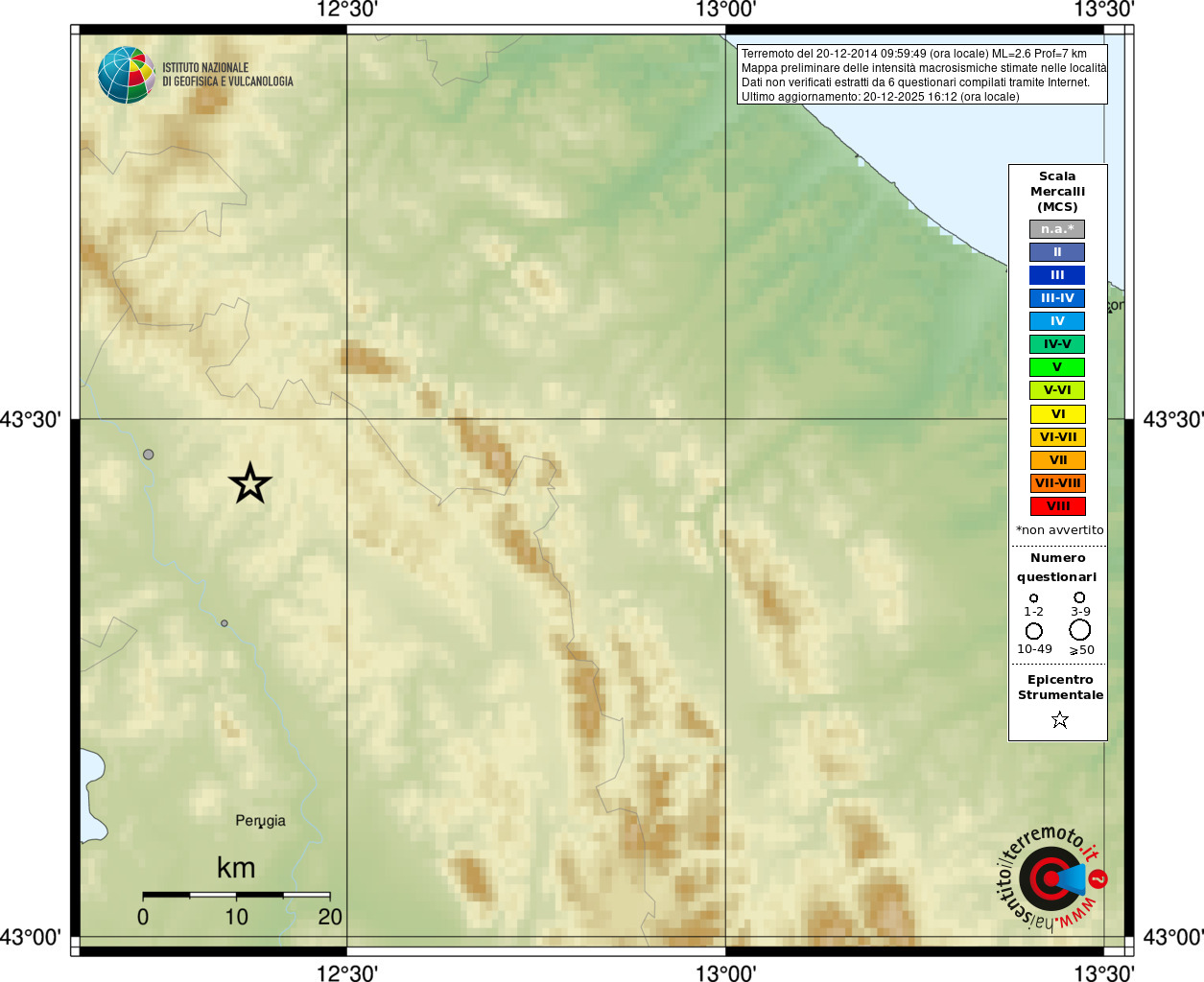
Task: Click the red VIII legend swatch
Action: 1058,506
